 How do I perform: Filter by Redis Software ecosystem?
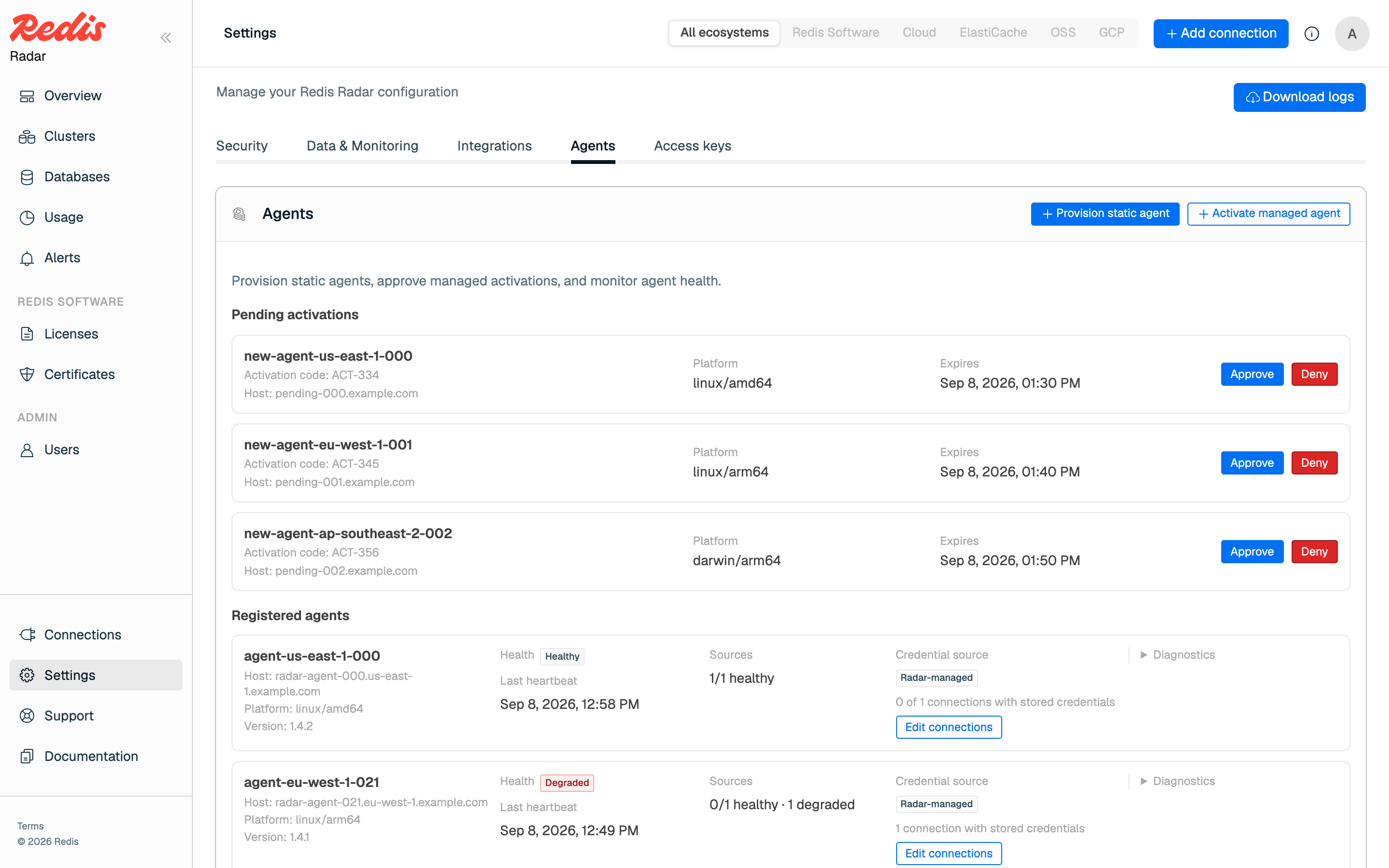[x=835, y=33]
